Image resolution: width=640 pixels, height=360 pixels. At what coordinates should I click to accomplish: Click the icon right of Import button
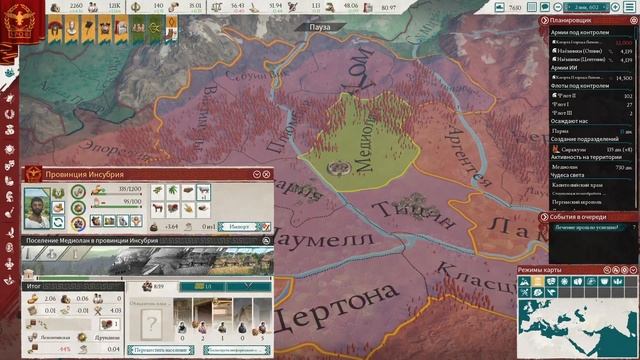coord(266,226)
